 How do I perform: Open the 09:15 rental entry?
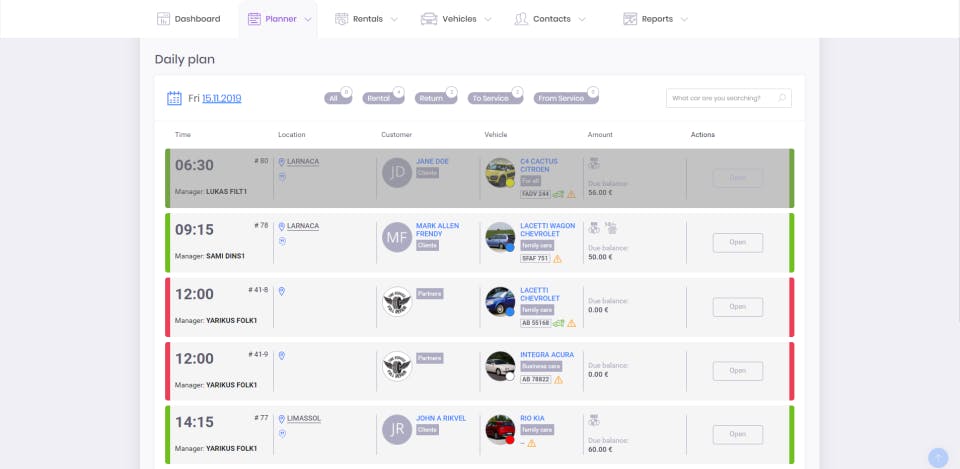click(x=738, y=242)
